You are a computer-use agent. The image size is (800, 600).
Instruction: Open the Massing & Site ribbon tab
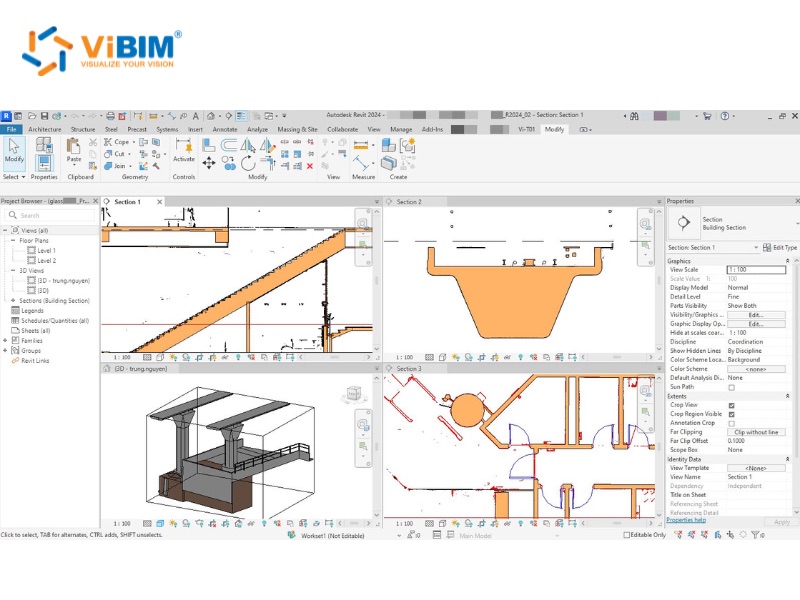point(297,130)
